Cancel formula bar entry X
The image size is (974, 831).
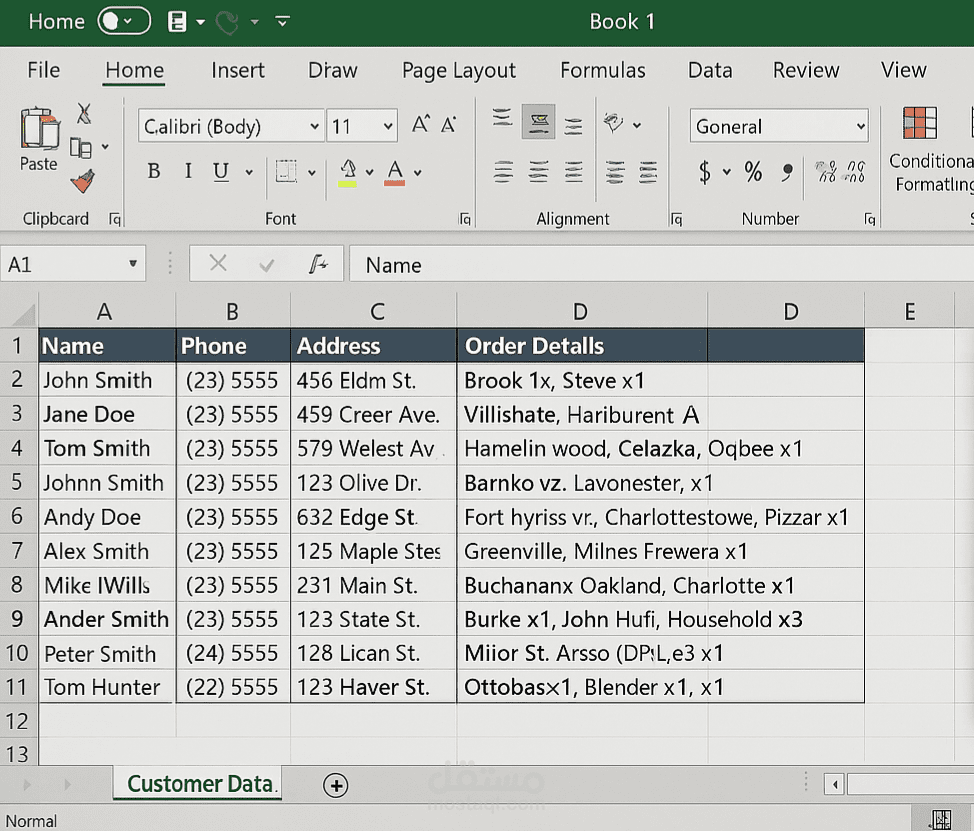[x=217, y=263]
